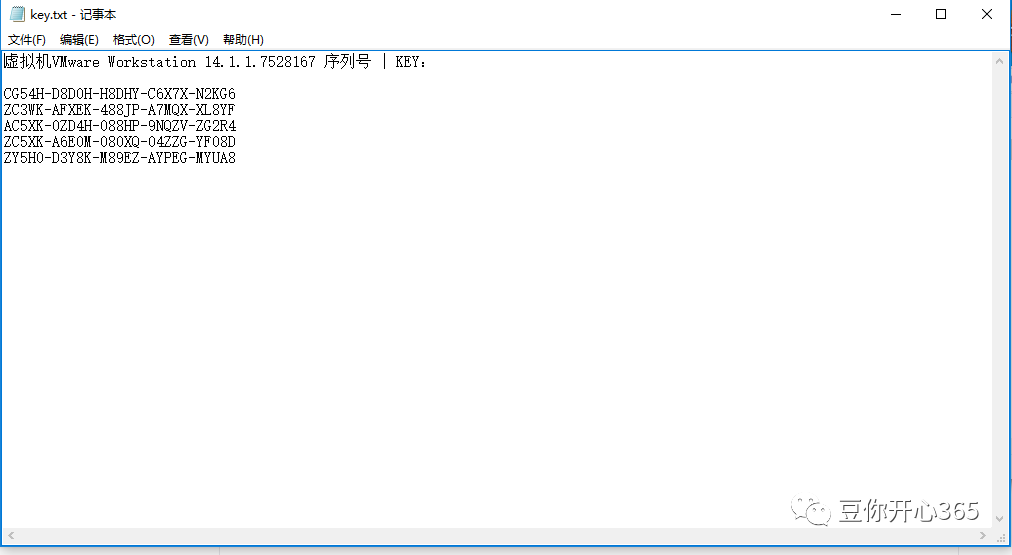Close the key.txt Notepad window
The height and width of the screenshot is (555, 1012).
point(987,14)
